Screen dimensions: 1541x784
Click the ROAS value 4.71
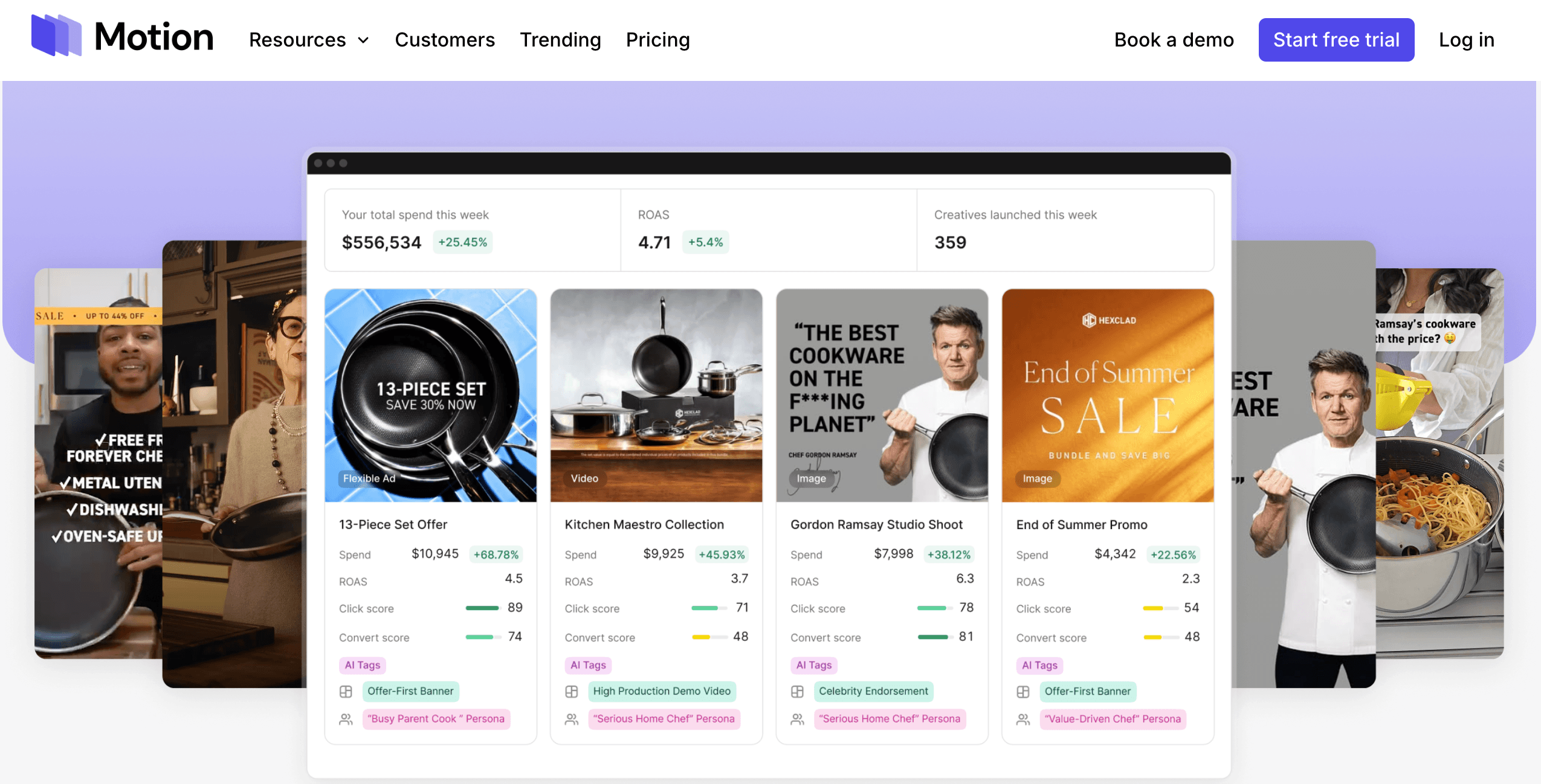pyautogui.click(x=654, y=243)
